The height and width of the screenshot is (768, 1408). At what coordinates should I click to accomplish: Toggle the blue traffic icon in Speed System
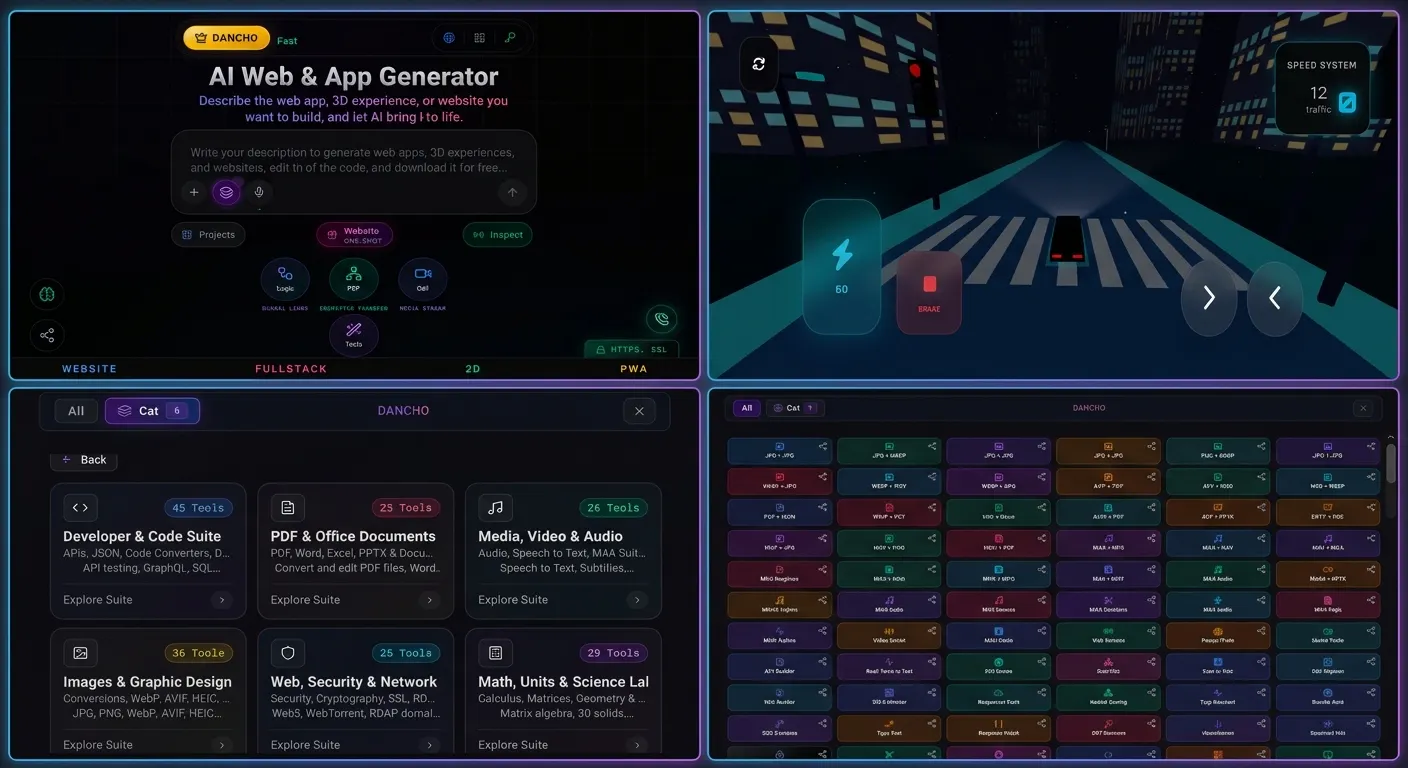(1347, 101)
